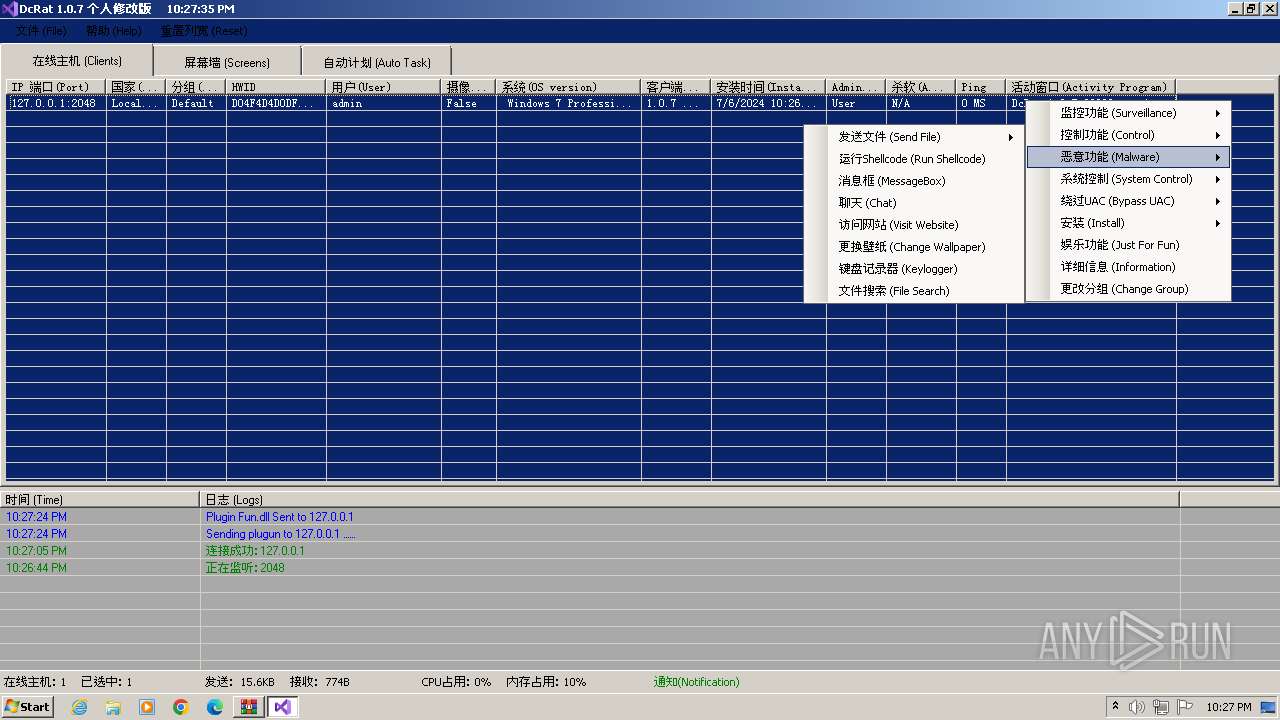Select the DcRat taskbar button
Screen dimensions: 1280x720
coord(282,707)
